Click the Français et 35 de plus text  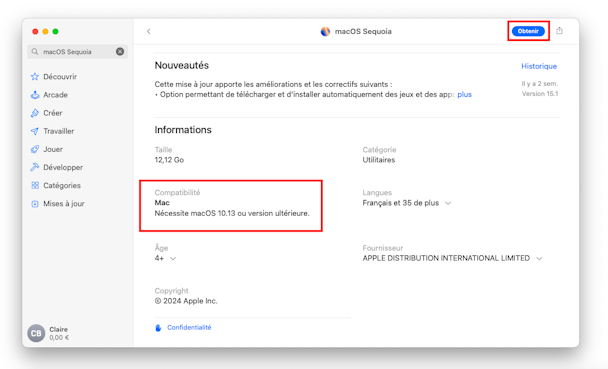[x=401, y=203]
